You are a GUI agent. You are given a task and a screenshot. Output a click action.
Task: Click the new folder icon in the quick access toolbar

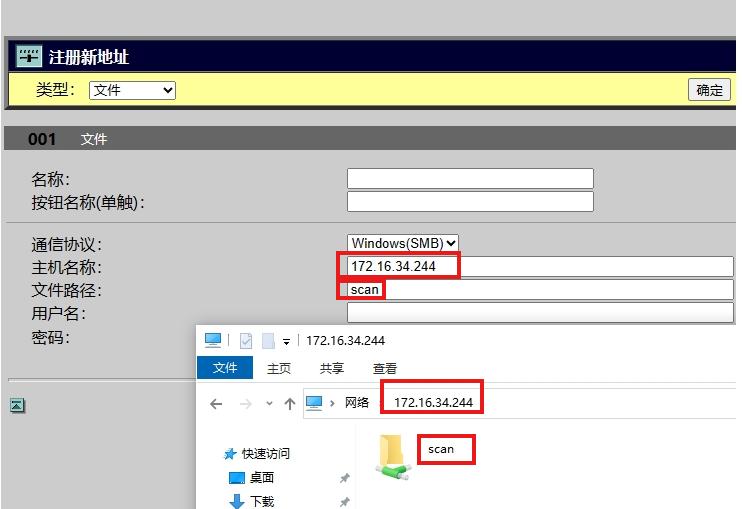click(x=268, y=341)
